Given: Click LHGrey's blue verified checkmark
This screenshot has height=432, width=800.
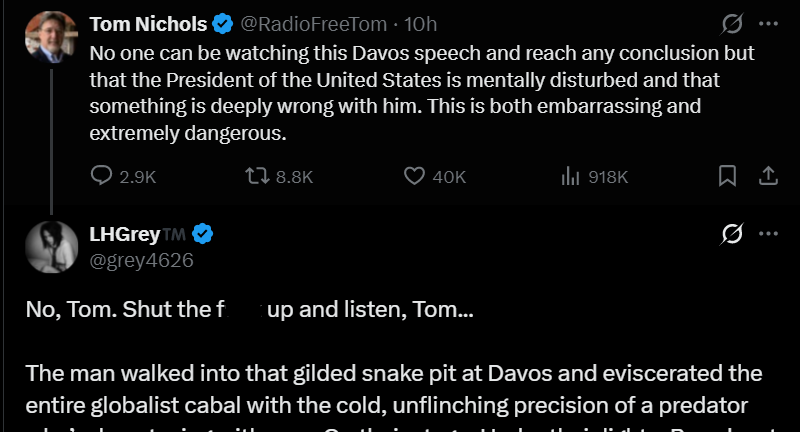Looking at the screenshot, I should pos(203,234).
